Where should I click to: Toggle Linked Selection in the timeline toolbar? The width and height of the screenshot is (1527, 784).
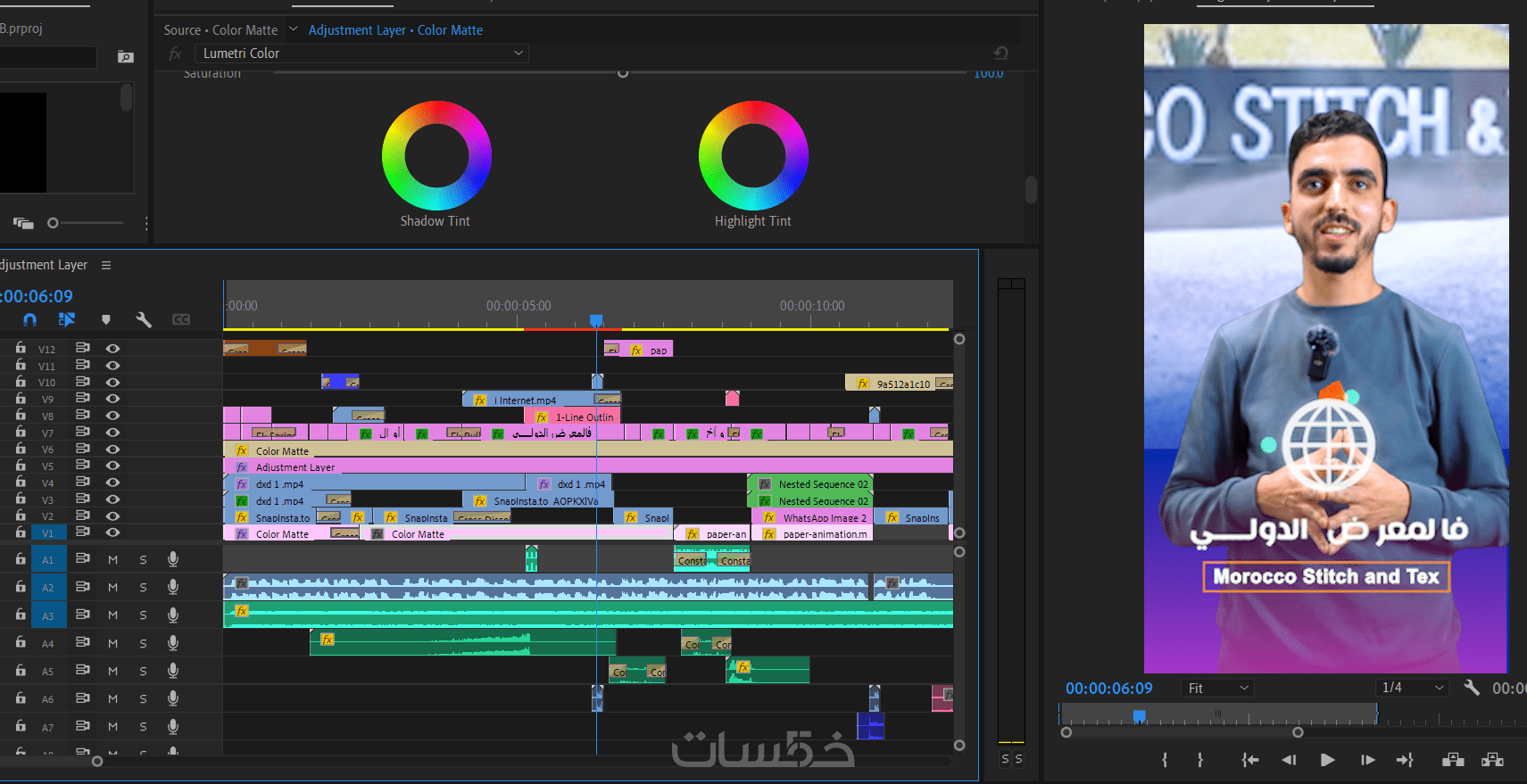(x=67, y=319)
